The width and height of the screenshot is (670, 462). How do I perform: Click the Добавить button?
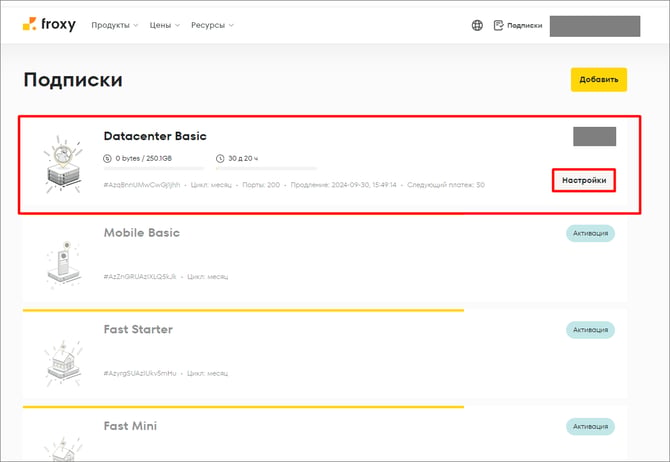(599, 79)
